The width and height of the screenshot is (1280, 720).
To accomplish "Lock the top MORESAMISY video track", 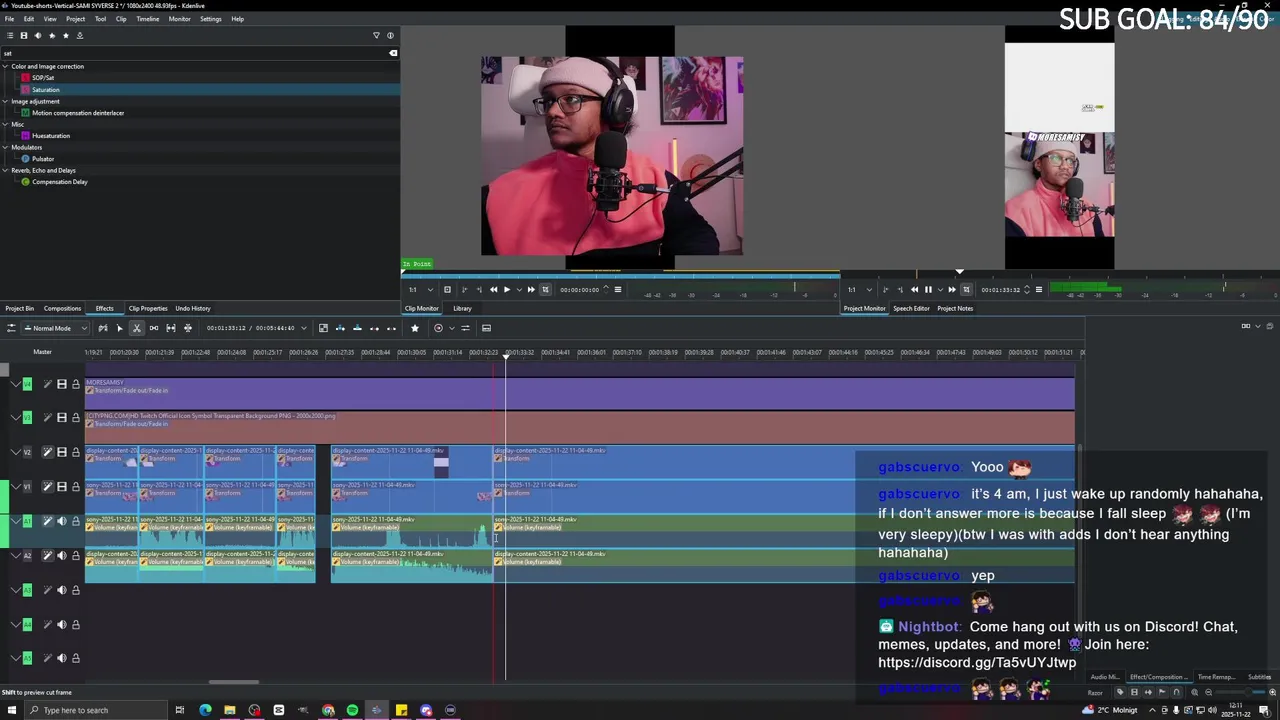I will pyautogui.click(x=75, y=384).
